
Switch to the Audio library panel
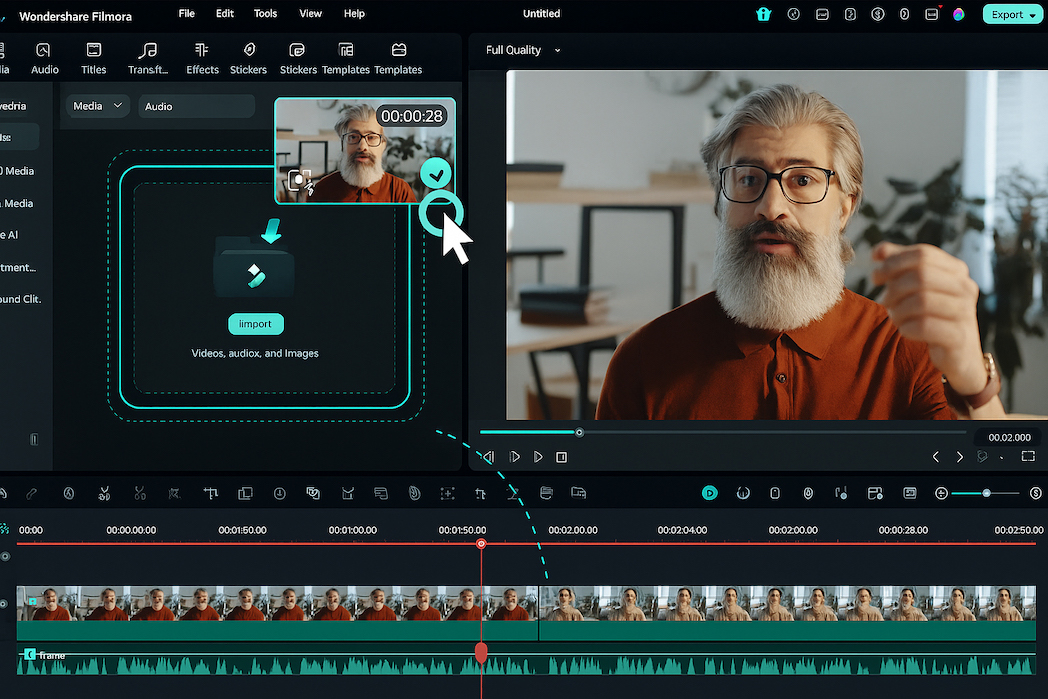44,57
